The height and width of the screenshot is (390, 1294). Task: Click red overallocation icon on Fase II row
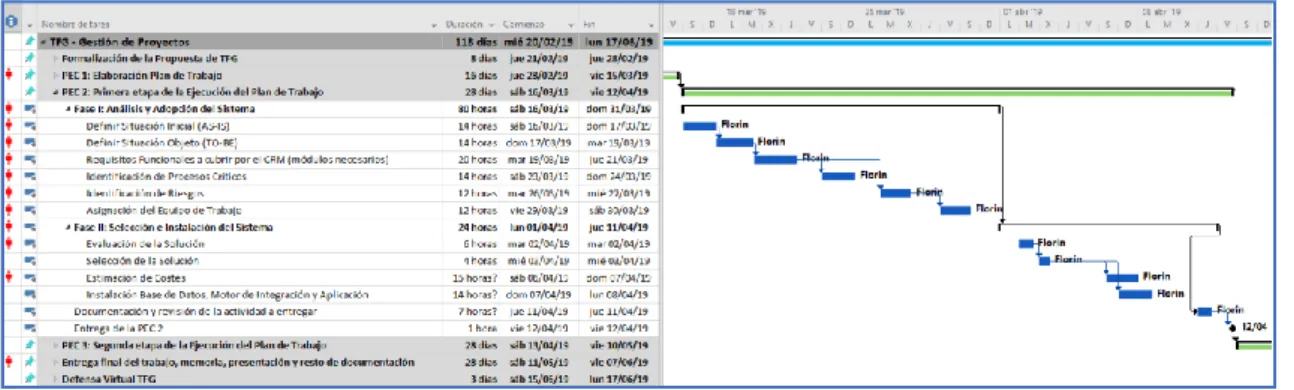pyautogui.click(x=10, y=227)
